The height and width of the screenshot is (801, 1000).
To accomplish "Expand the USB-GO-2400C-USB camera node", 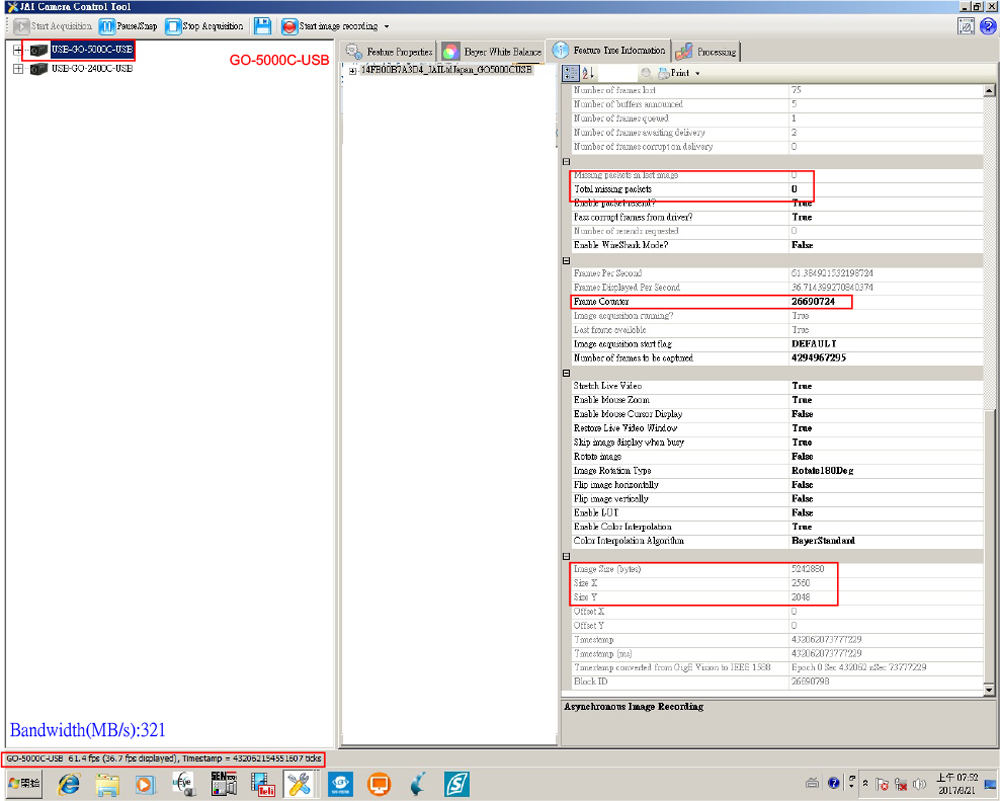I will [18, 69].
